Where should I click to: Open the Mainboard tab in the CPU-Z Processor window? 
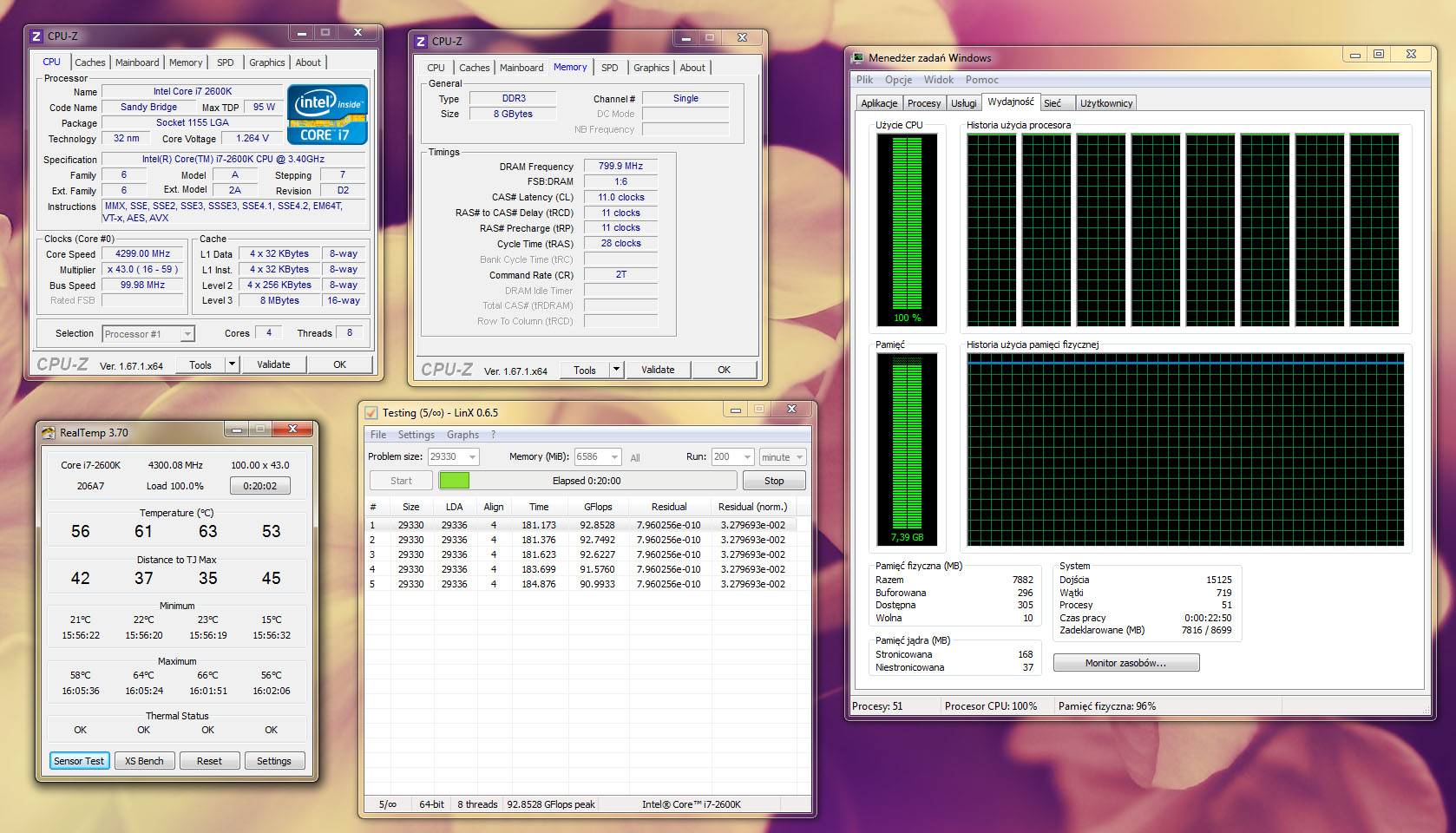coord(137,62)
